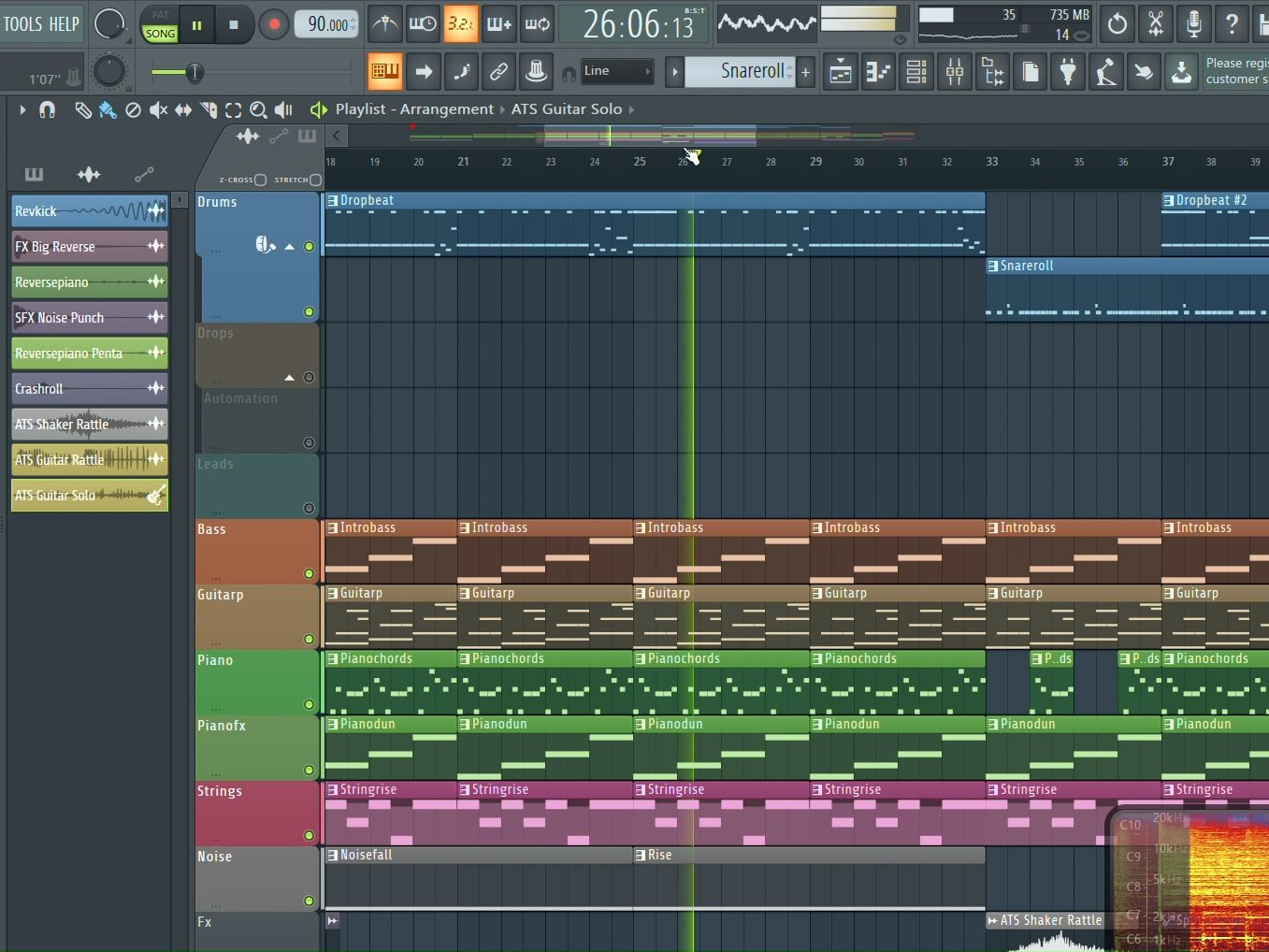This screenshot has height=952, width=1269.
Task: Open the Playlist view icon
Action: tap(841, 72)
